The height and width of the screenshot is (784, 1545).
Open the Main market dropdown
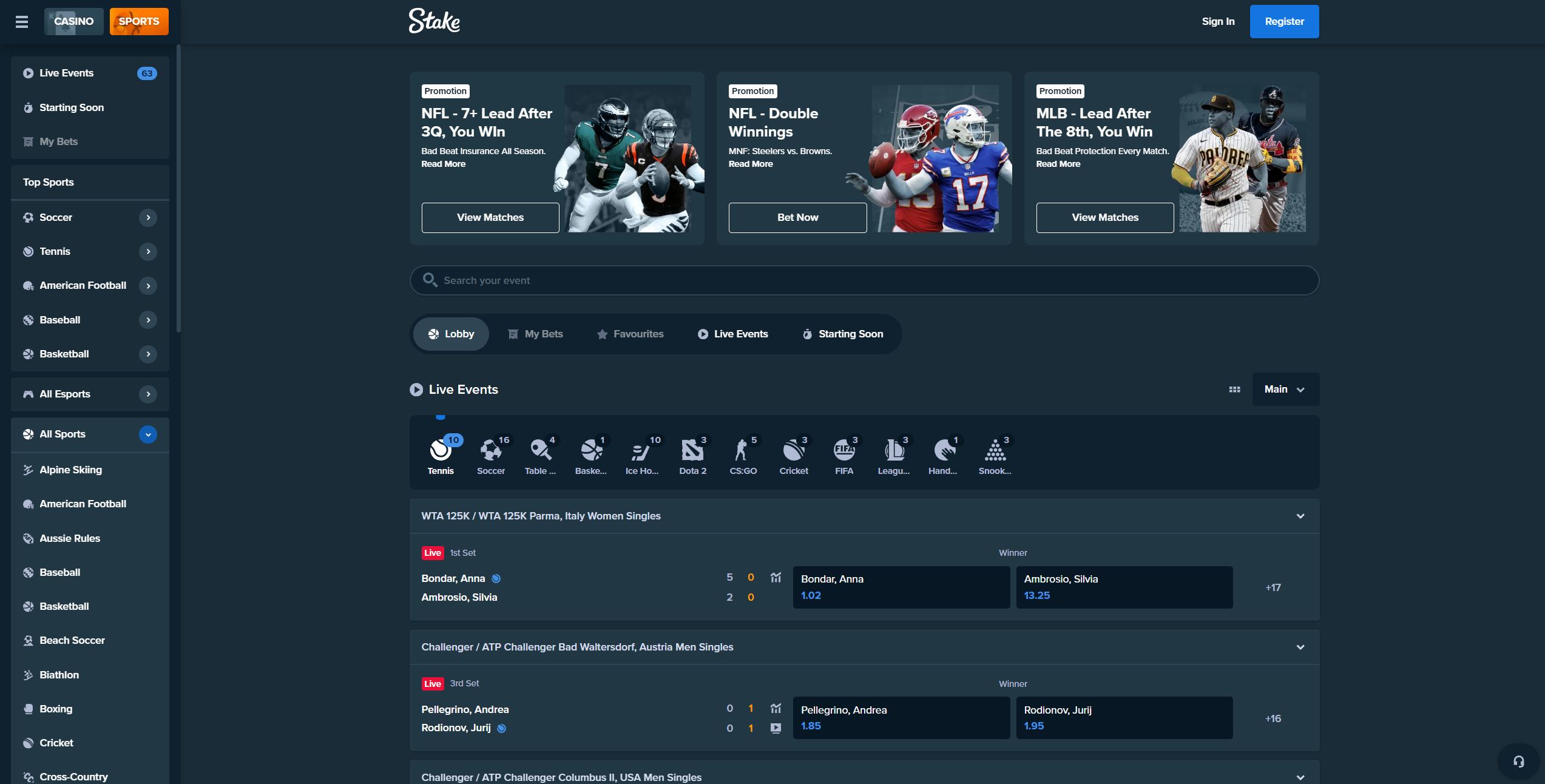(x=1285, y=390)
